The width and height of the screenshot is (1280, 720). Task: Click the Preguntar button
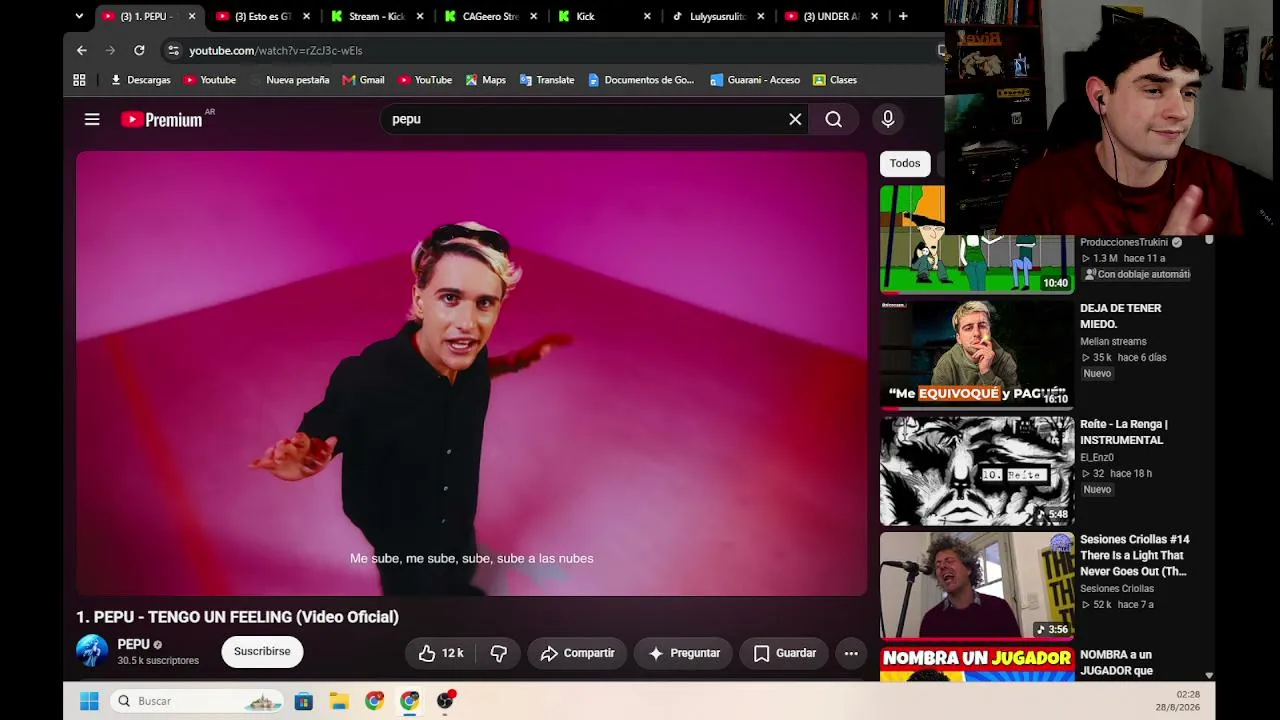pos(684,653)
